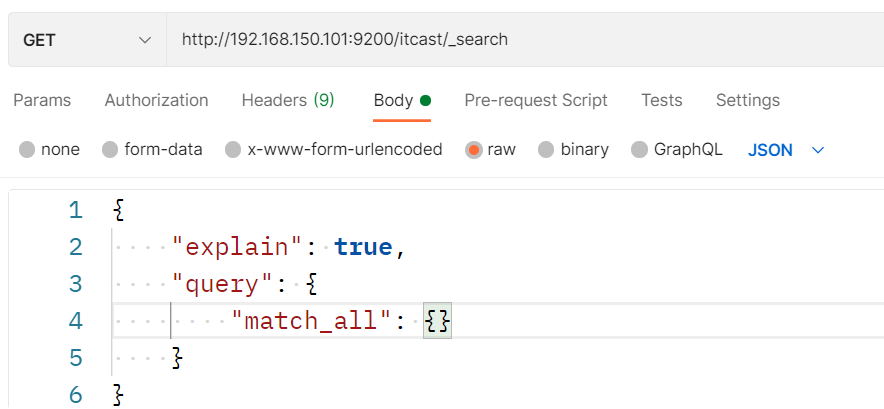Switch to the Params tab
884x409 pixels.
pos(42,100)
